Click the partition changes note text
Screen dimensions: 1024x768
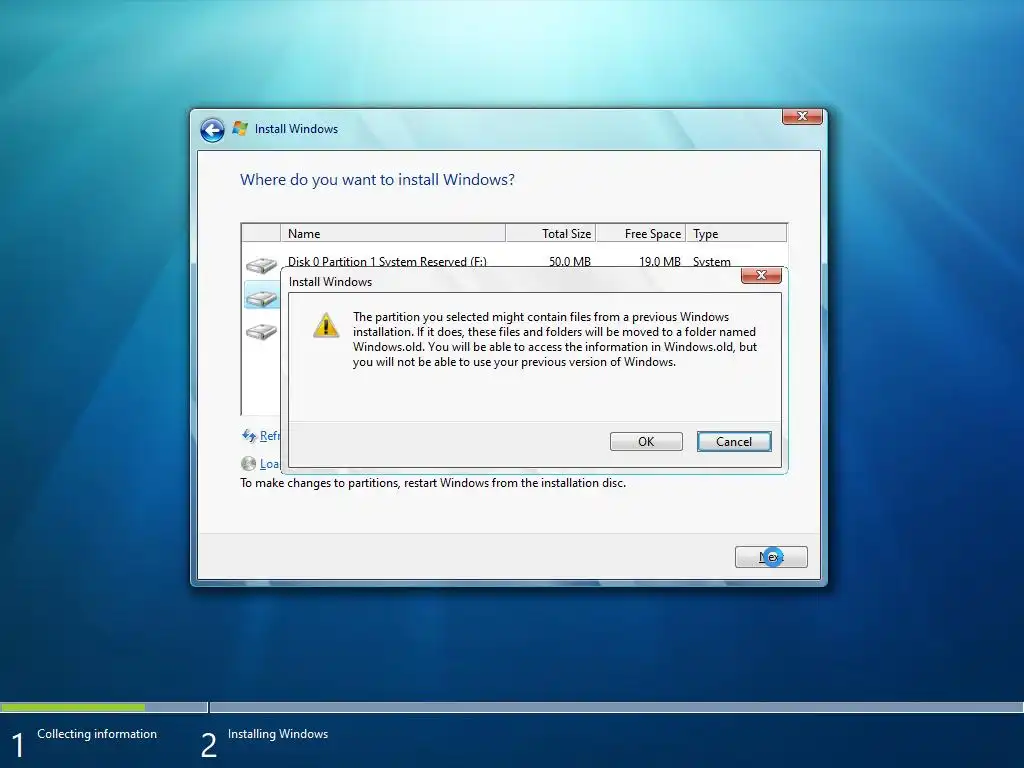tap(433, 483)
